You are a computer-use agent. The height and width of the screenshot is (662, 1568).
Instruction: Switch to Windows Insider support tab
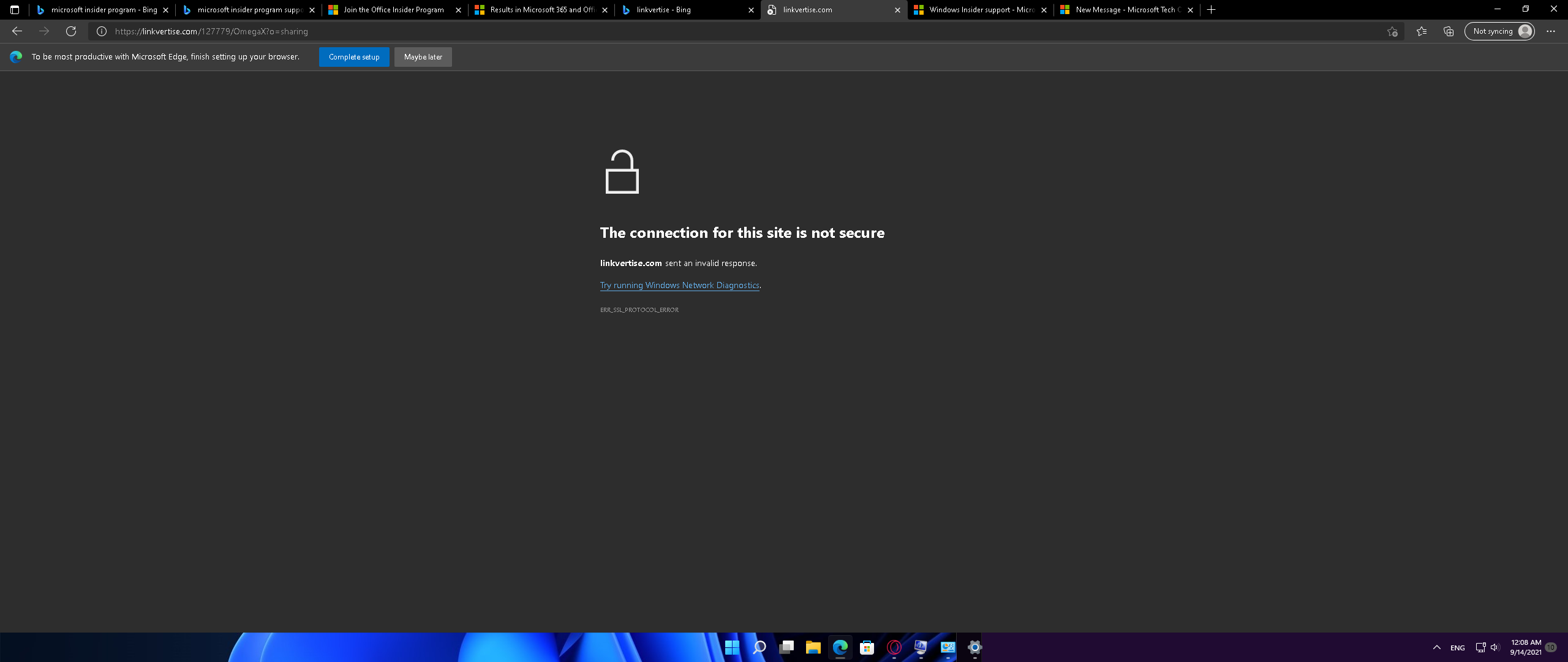tap(980, 10)
